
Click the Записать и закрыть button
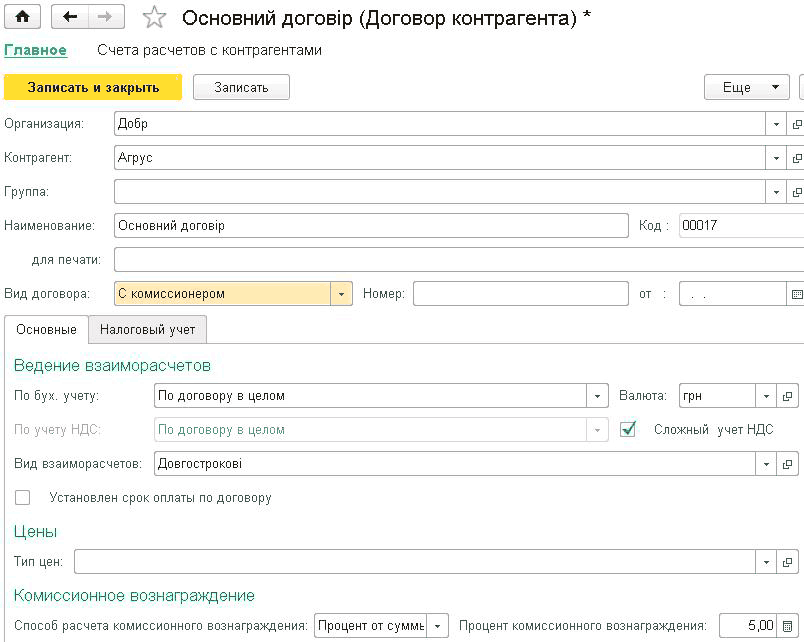pos(93,87)
